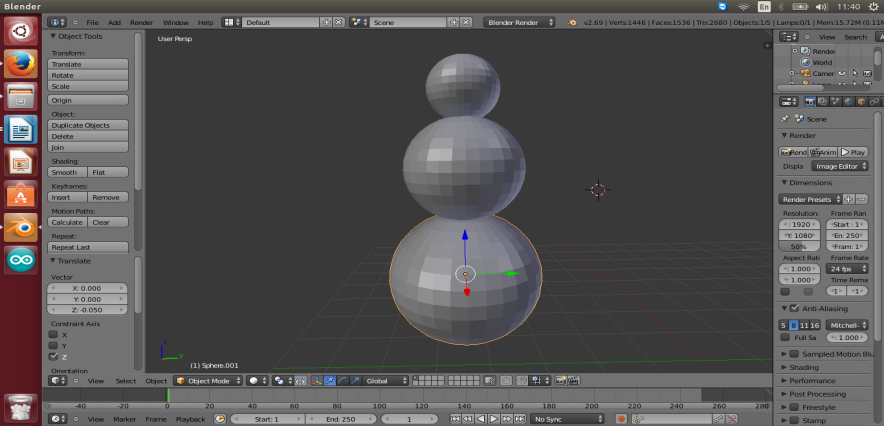The width and height of the screenshot is (884, 426).
Task: Open LibreOffice Writer from the launcher
Action: coord(21,128)
